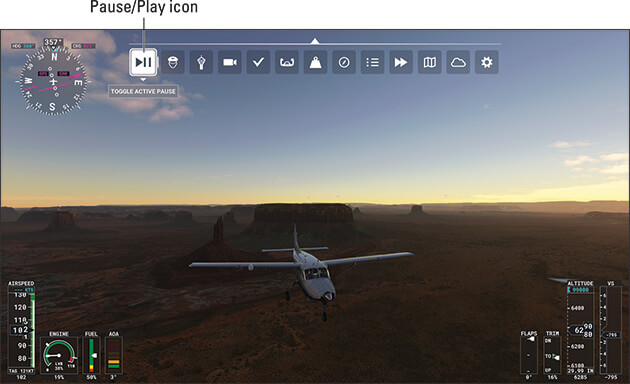This screenshot has height=384, width=630.
Task: Click the 'ENGINE' gauge dial
Action: 59,355
